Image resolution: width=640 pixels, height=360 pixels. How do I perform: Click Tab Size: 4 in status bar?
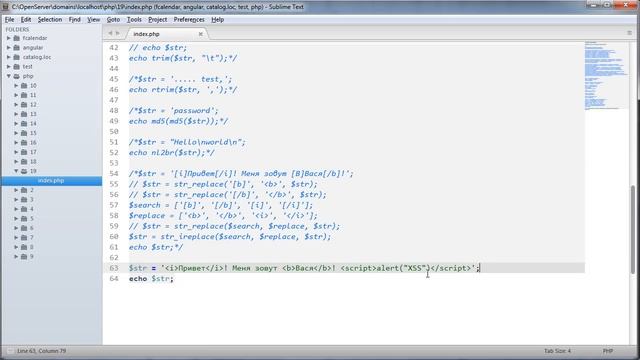557,351
